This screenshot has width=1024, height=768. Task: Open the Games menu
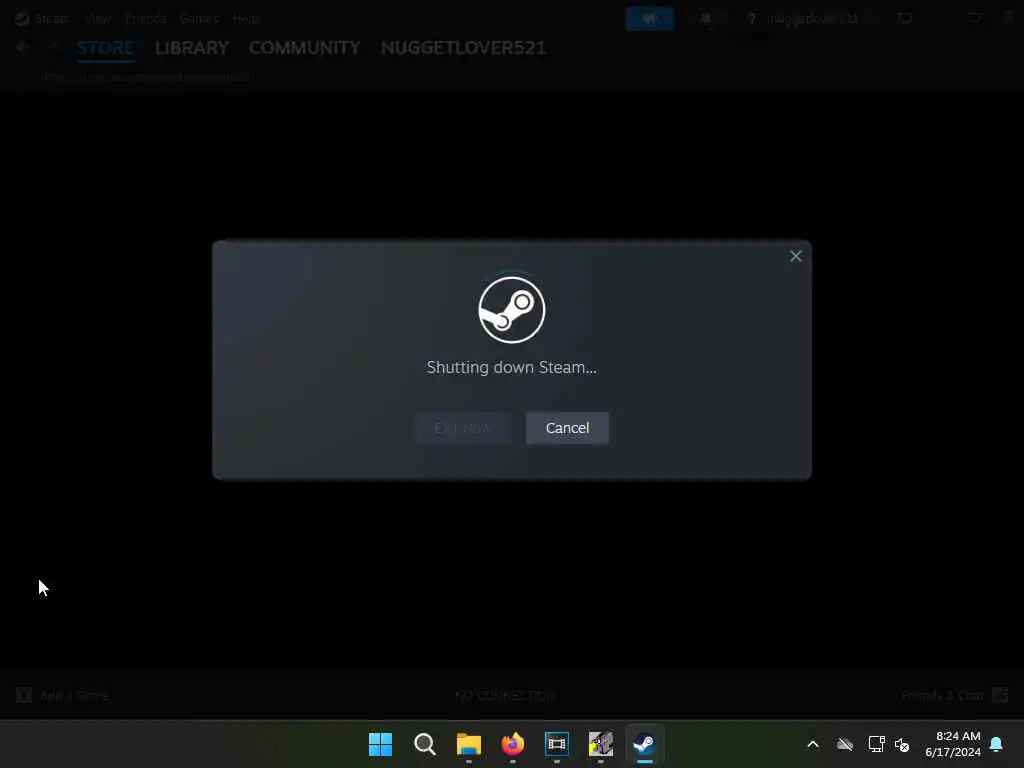coord(199,18)
